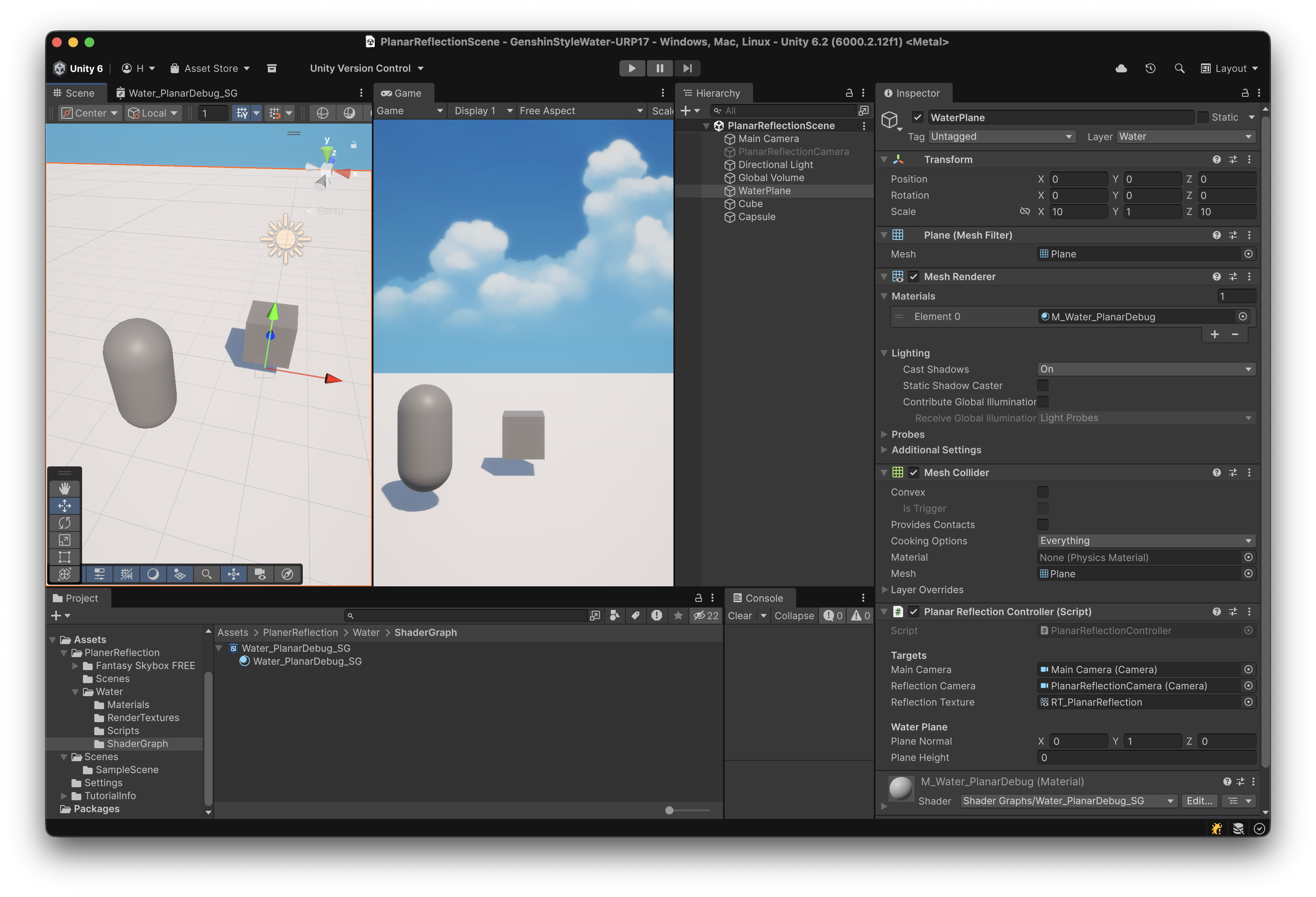Viewport: 1316px width, 897px height.
Task: Open the Undo History icon
Action: (x=1150, y=68)
